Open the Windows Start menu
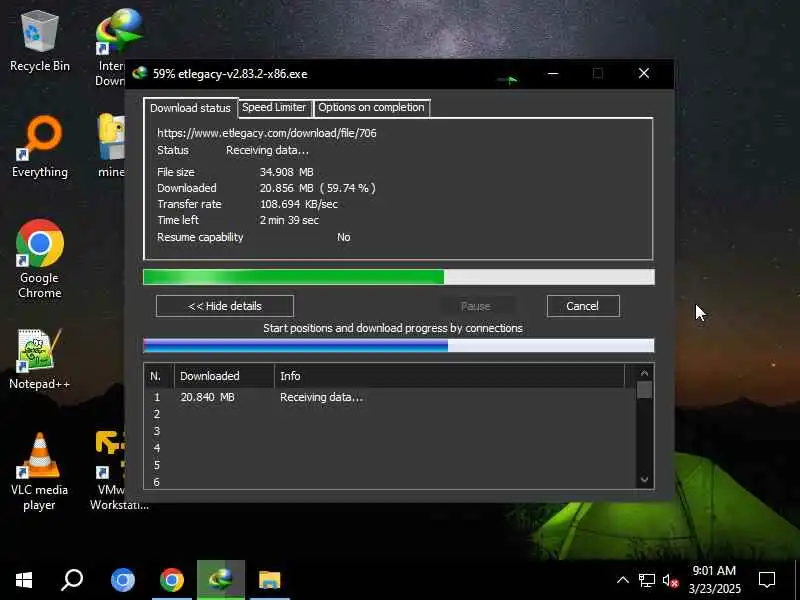The height and width of the screenshot is (600, 800). coord(24,580)
